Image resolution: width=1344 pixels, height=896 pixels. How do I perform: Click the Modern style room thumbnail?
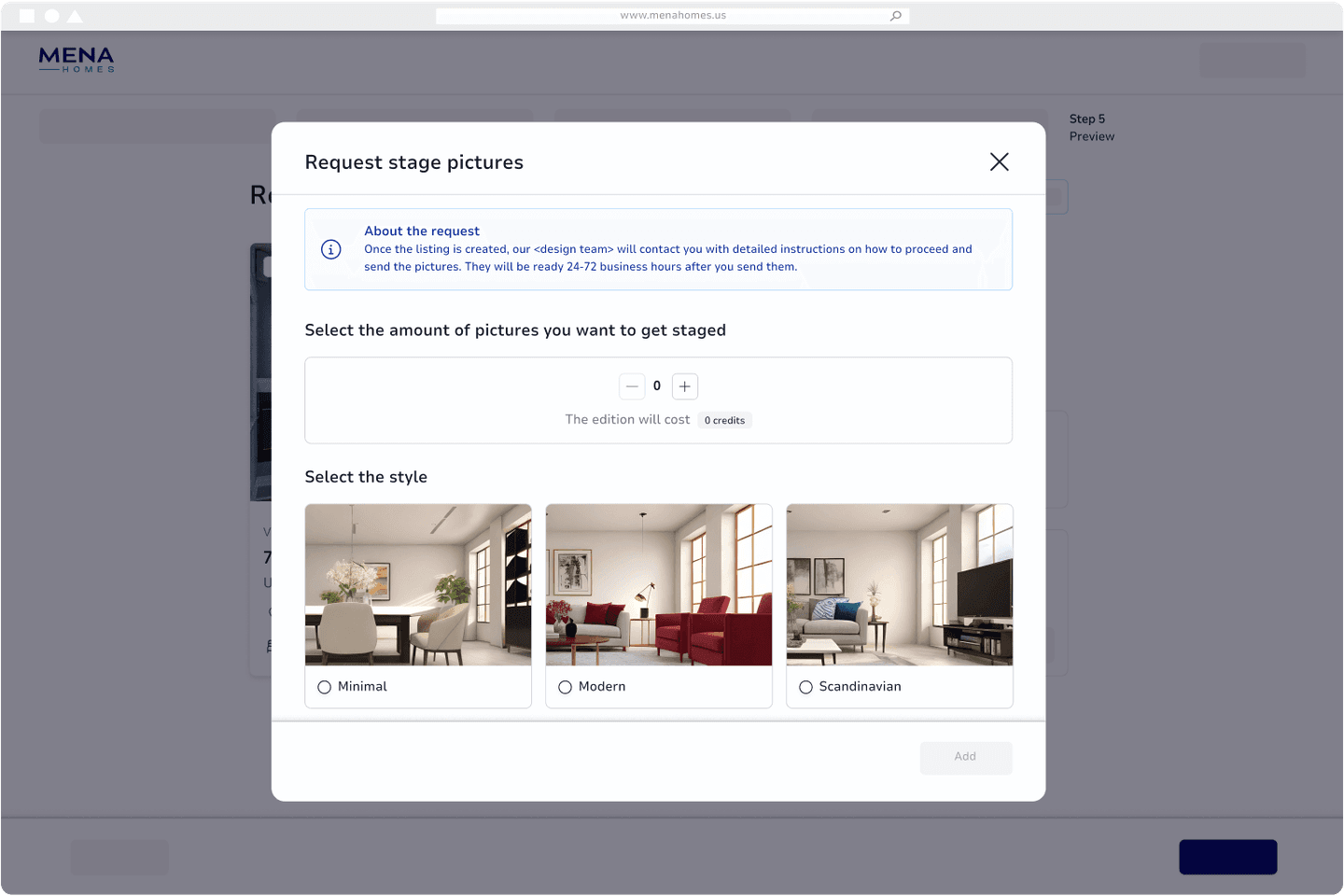pos(659,585)
